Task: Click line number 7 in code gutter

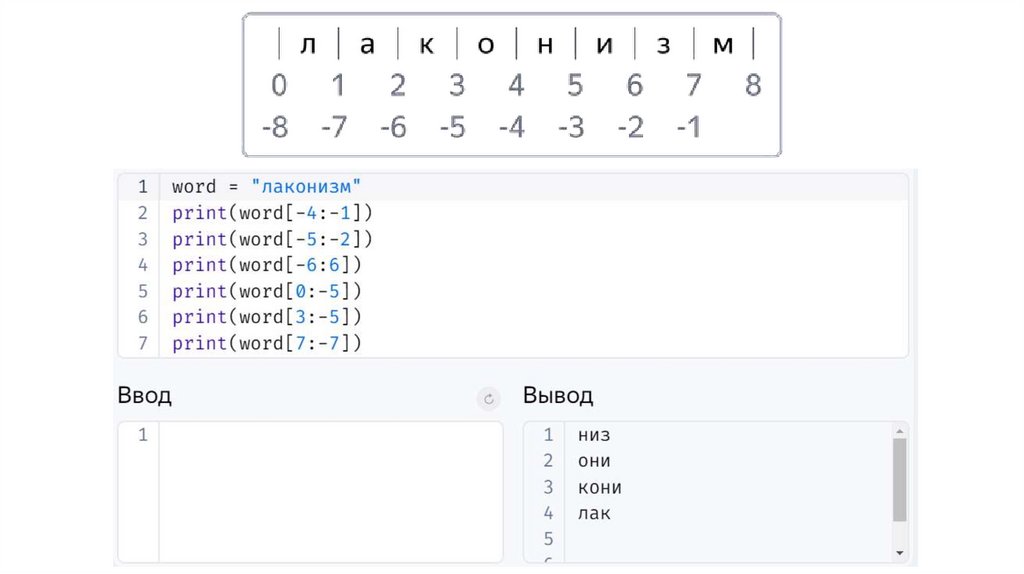Action: point(142,343)
